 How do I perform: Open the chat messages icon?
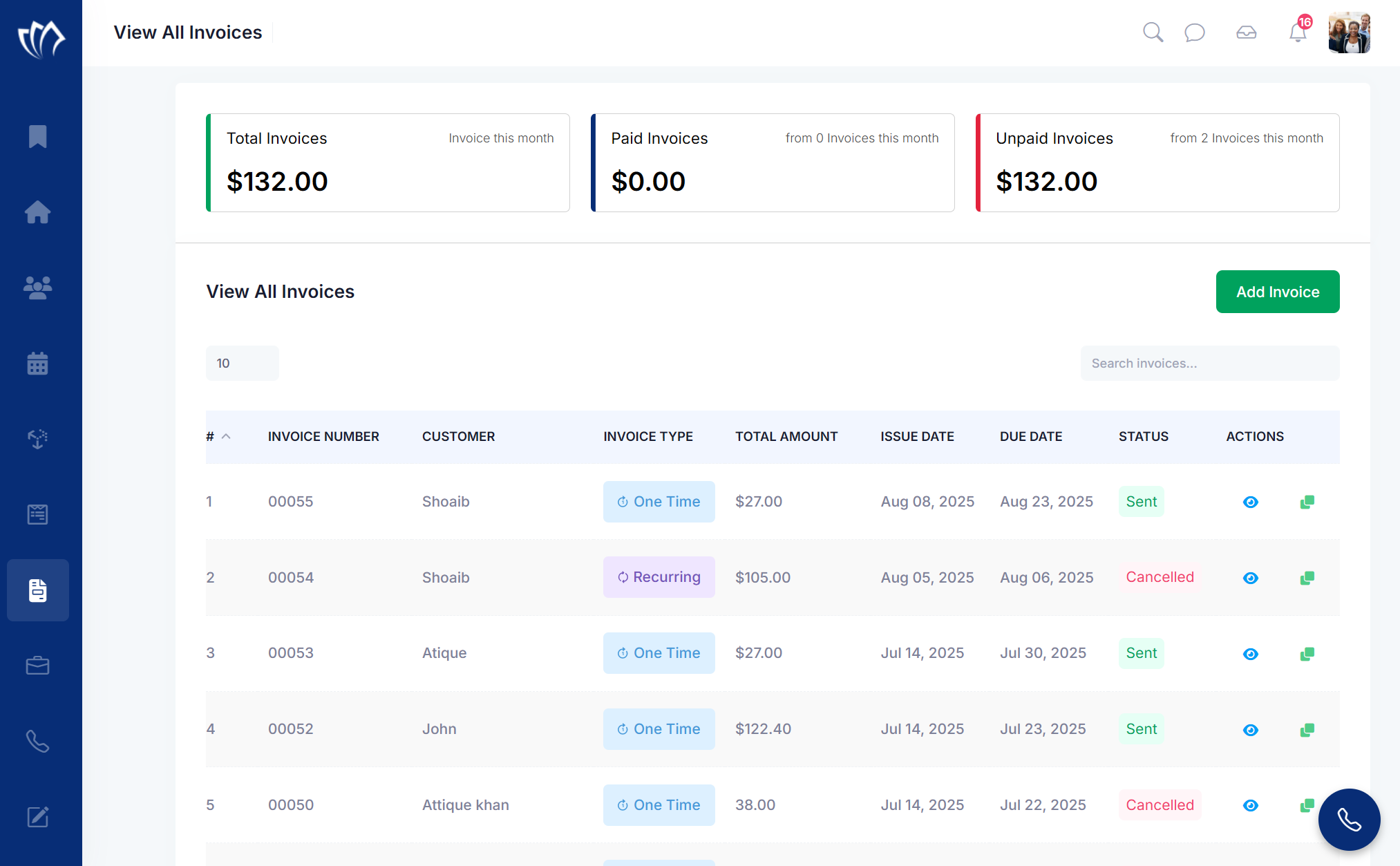(x=1194, y=32)
